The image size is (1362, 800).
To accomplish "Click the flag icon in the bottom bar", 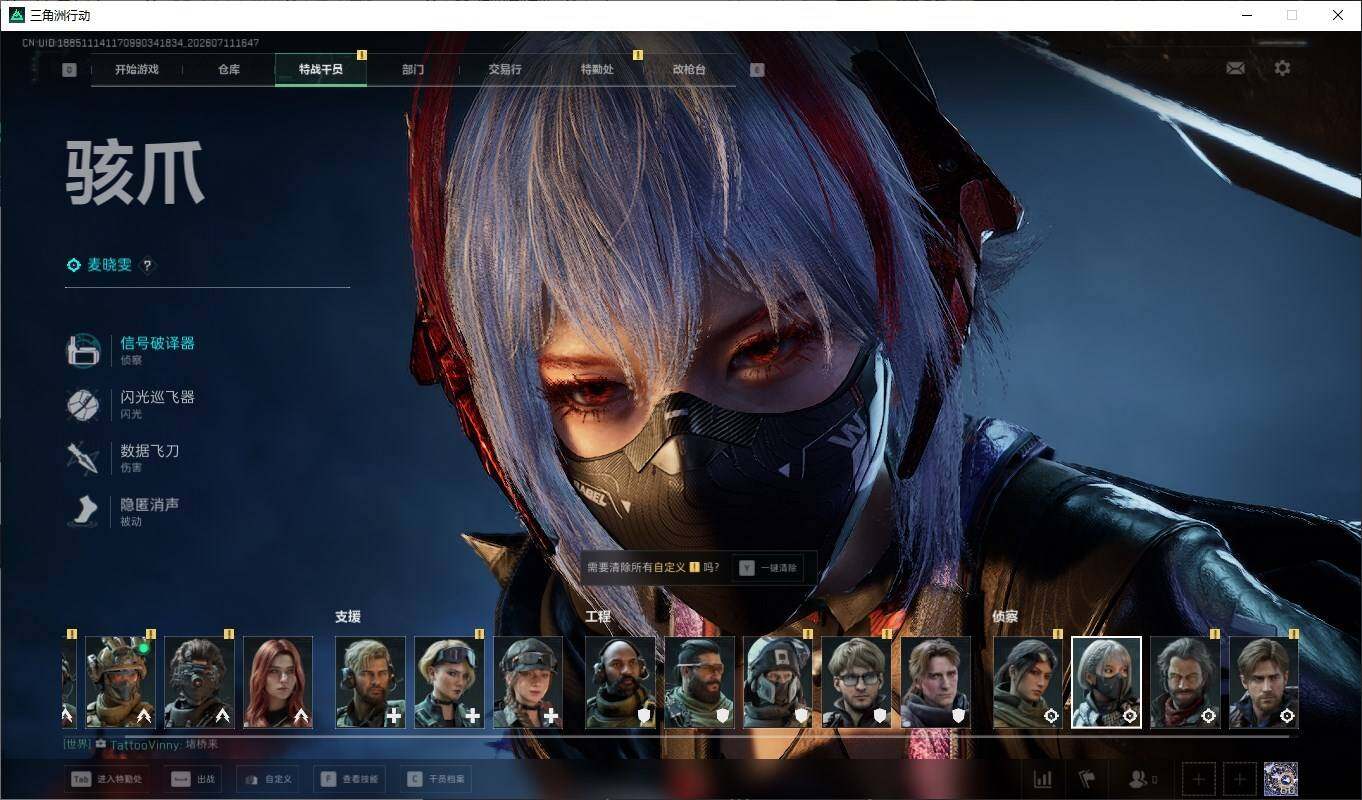I will (x=1087, y=779).
